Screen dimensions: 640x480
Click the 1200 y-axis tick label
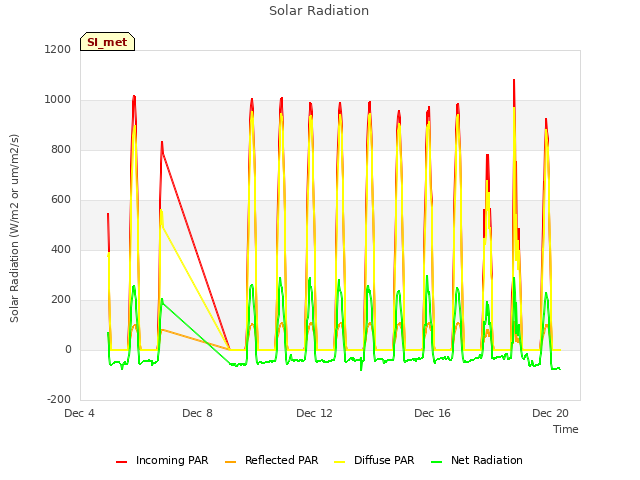[58, 49]
